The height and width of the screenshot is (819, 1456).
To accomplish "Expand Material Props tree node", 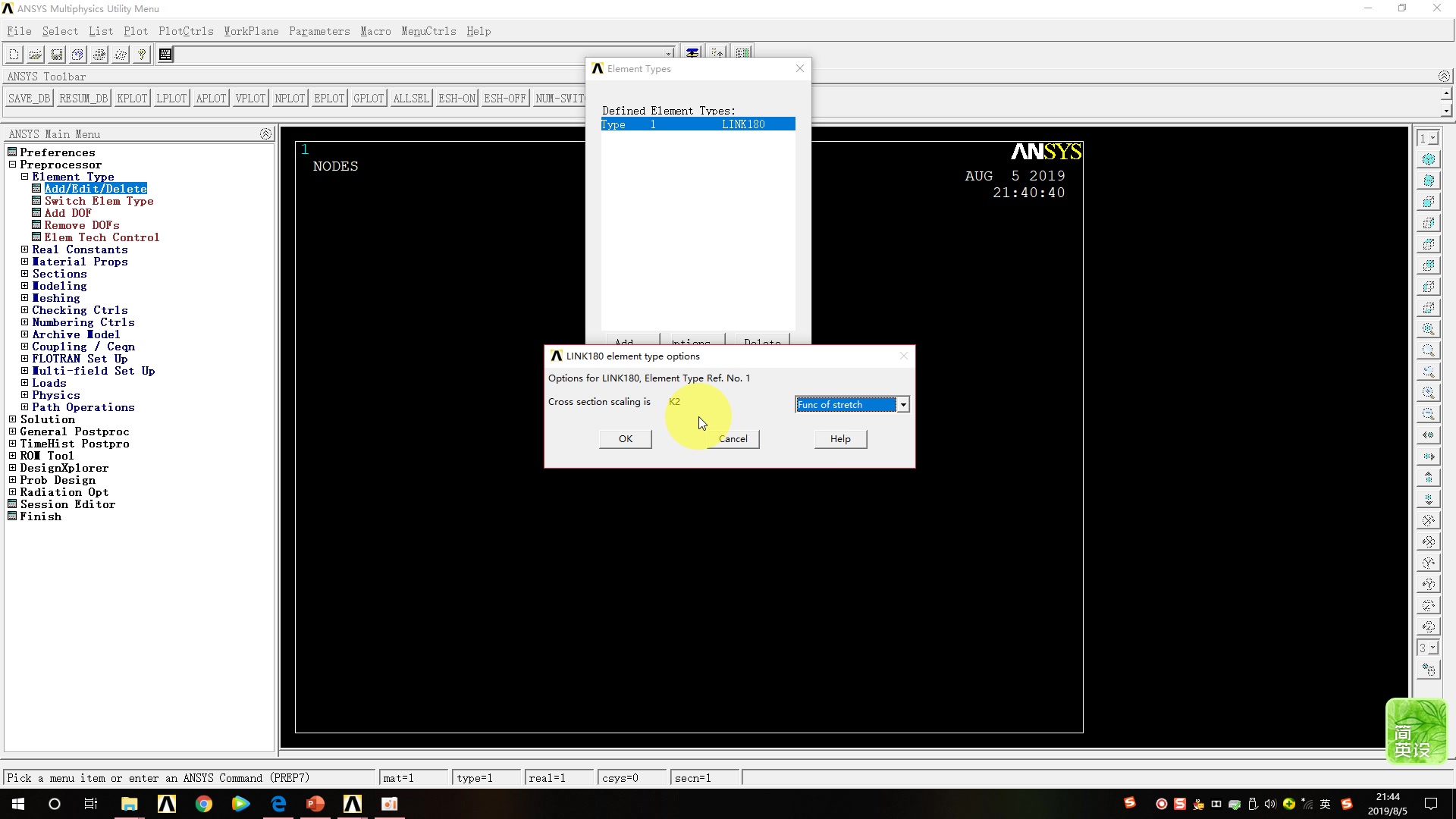I will [x=24, y=262].
